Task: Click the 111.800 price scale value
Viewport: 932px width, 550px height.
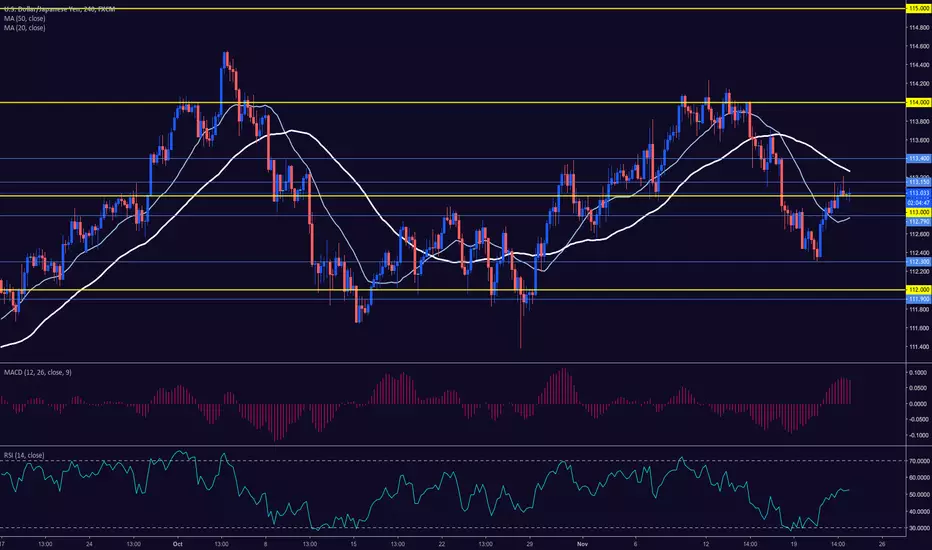Action: tap(918, 309)
